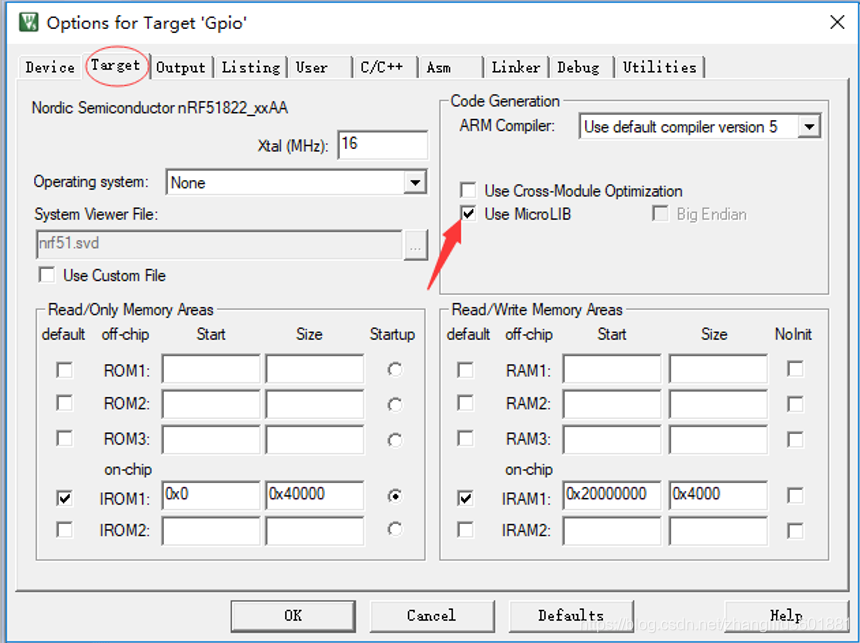
Task: Check the RAM3 default checkbox
Action: tap(465, 438)
